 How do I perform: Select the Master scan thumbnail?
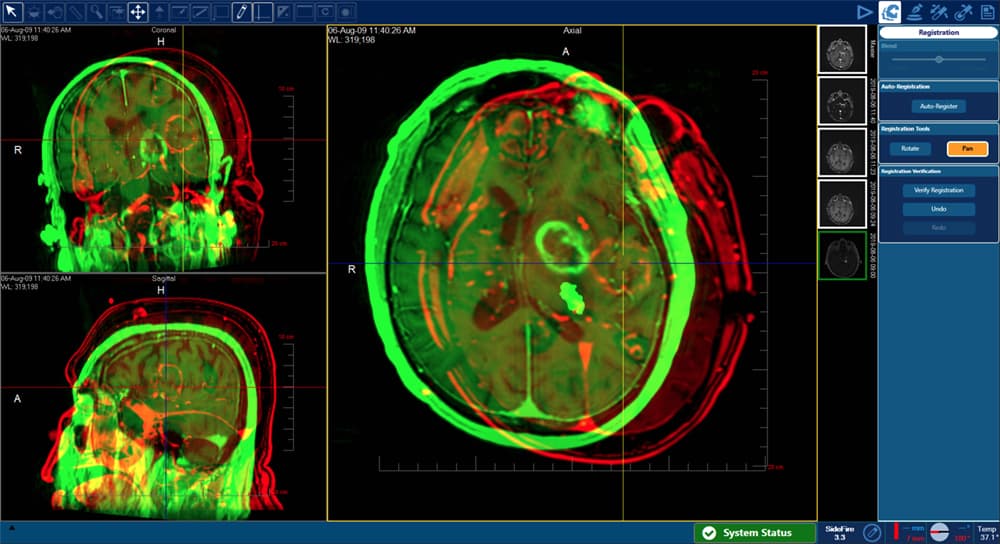(x=842, y=50)
